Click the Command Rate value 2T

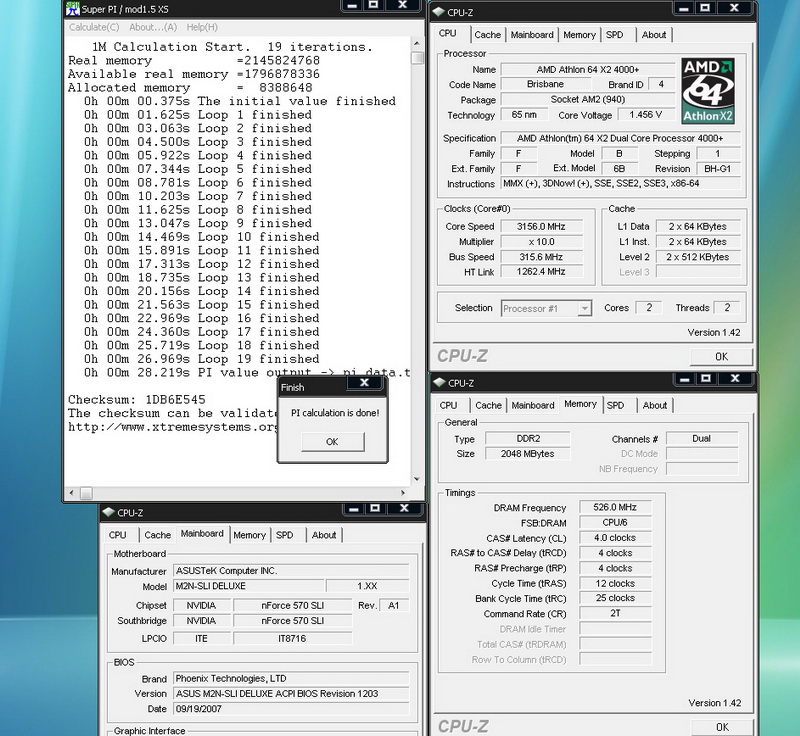[x=615, y=614]
